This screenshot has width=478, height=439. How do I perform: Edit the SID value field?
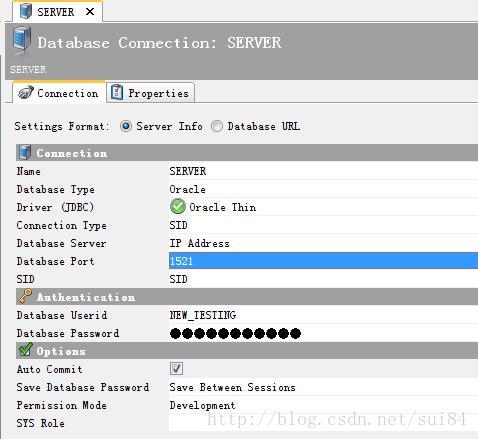(x=323, y=279)
